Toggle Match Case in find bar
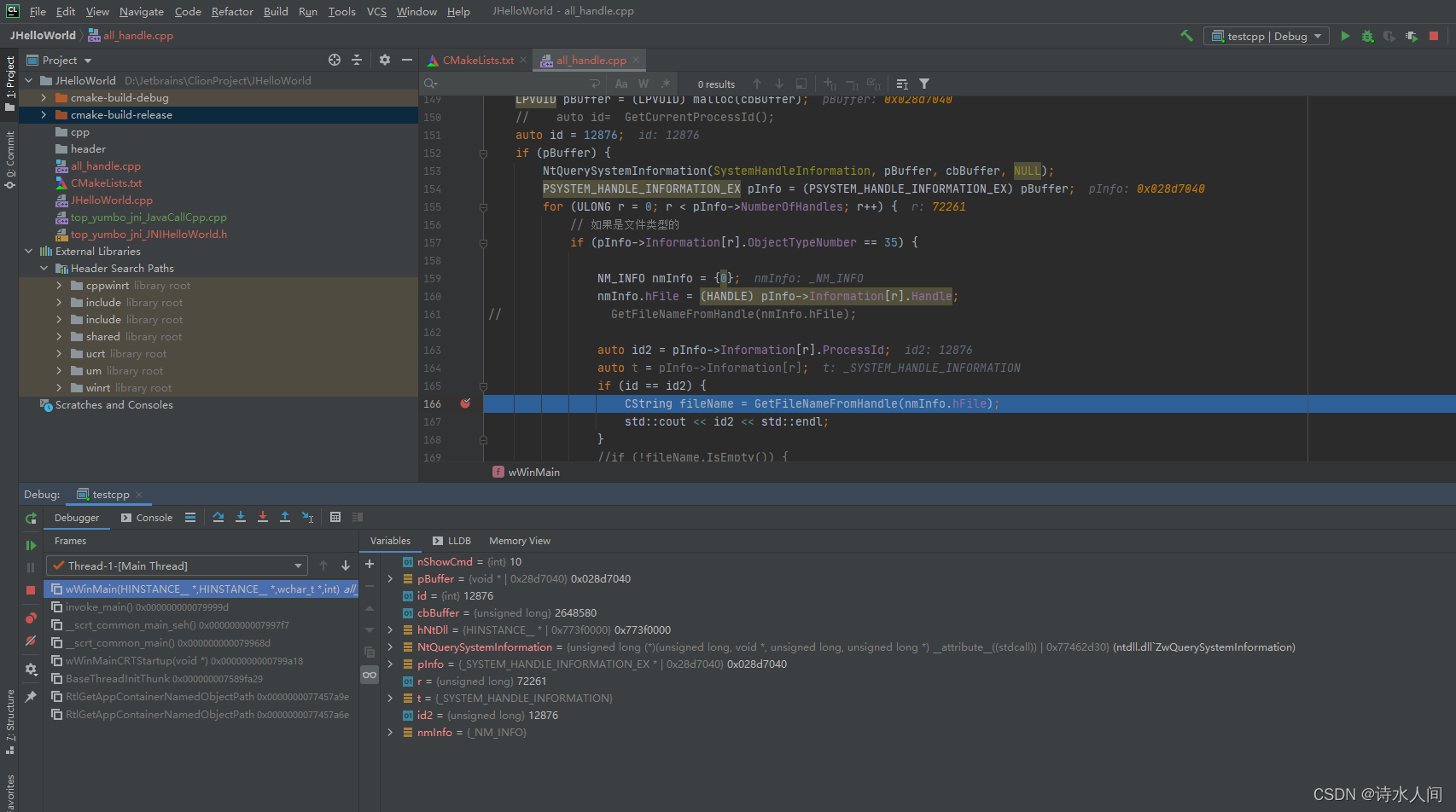 [x=621, y=84]
